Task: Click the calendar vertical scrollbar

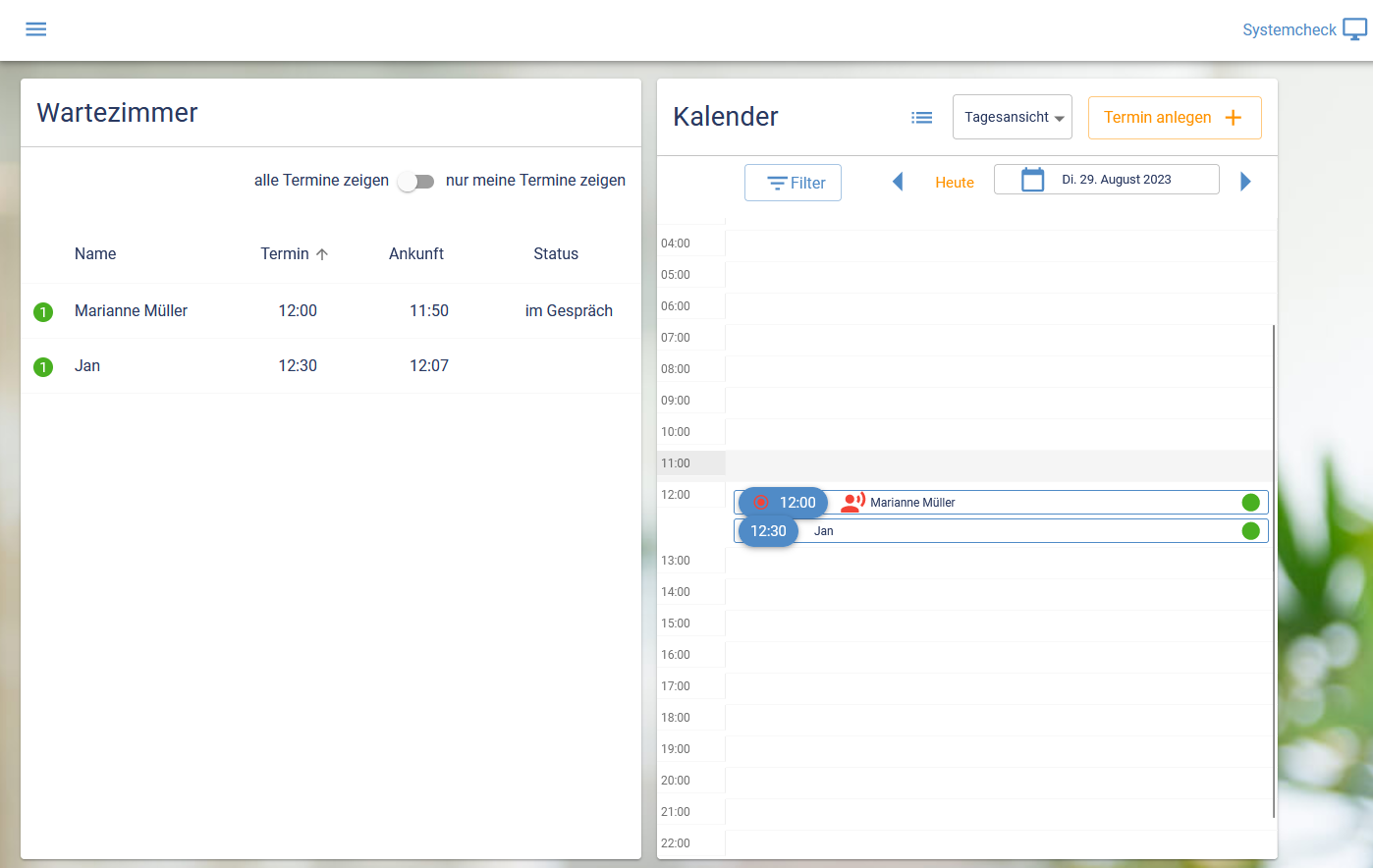Action: pos(1273,570)
